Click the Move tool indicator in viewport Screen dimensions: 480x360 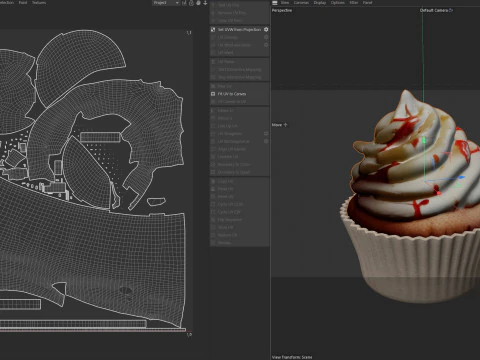(x=279, y=125)
